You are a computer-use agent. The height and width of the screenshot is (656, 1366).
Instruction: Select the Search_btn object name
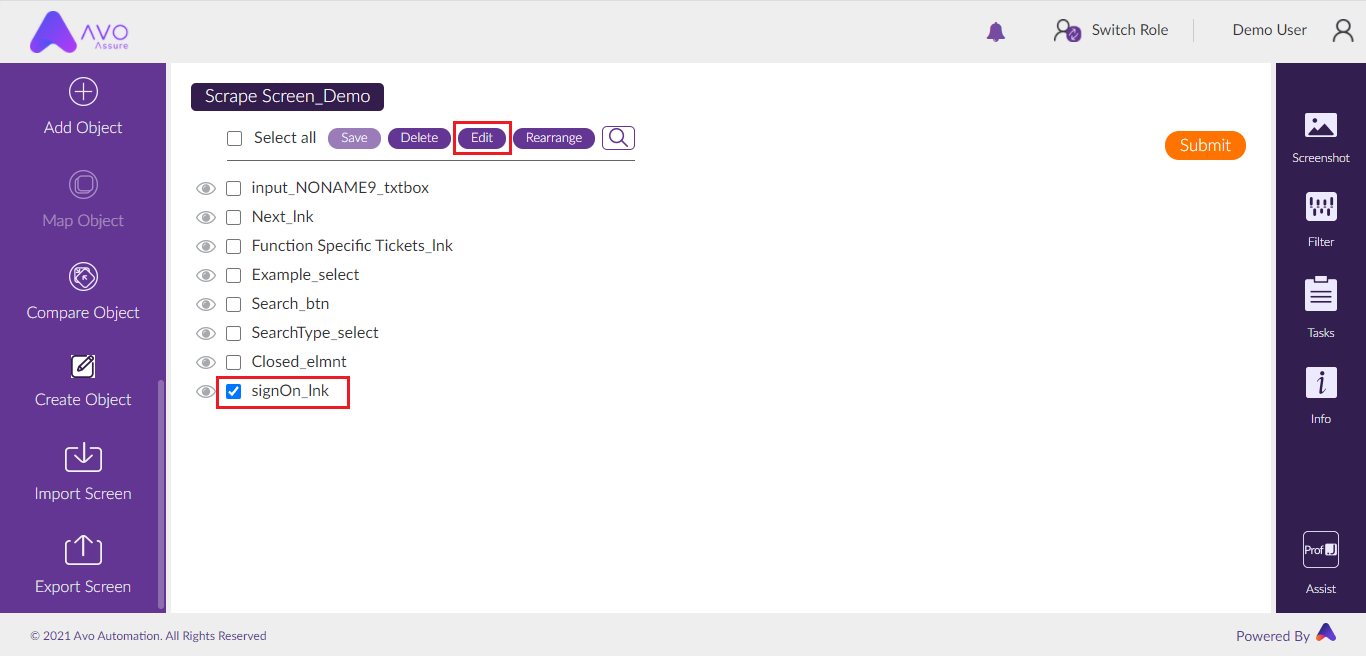pos(290,304)
